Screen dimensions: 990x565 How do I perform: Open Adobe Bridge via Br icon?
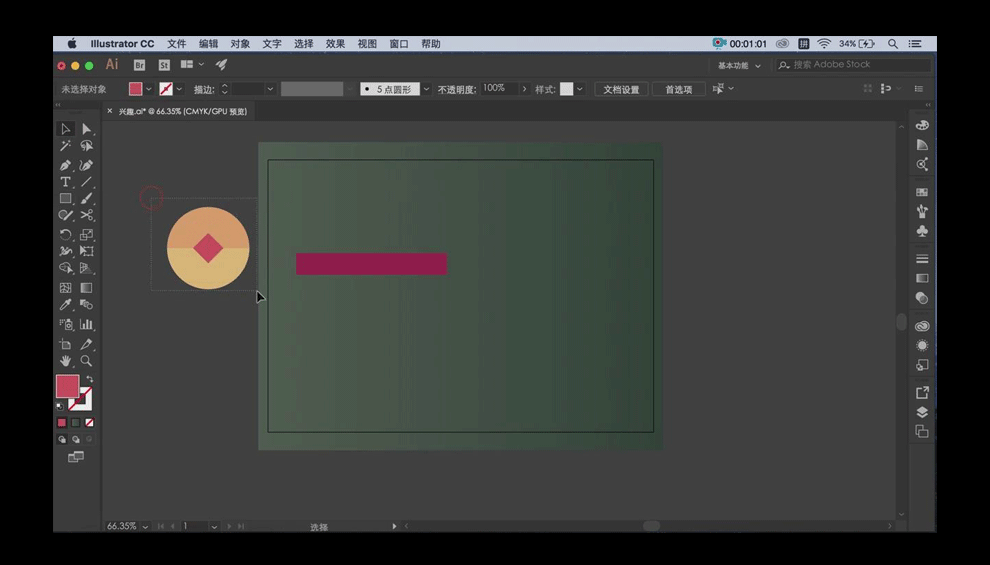tap(140, 65)
